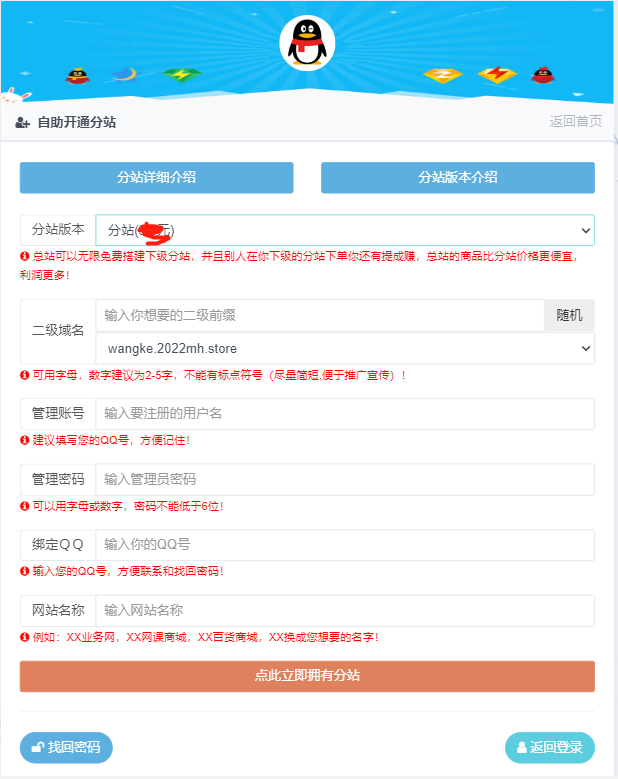Focus the 绑定QQ number field
The image size is (618, 779).
point(345,545)
